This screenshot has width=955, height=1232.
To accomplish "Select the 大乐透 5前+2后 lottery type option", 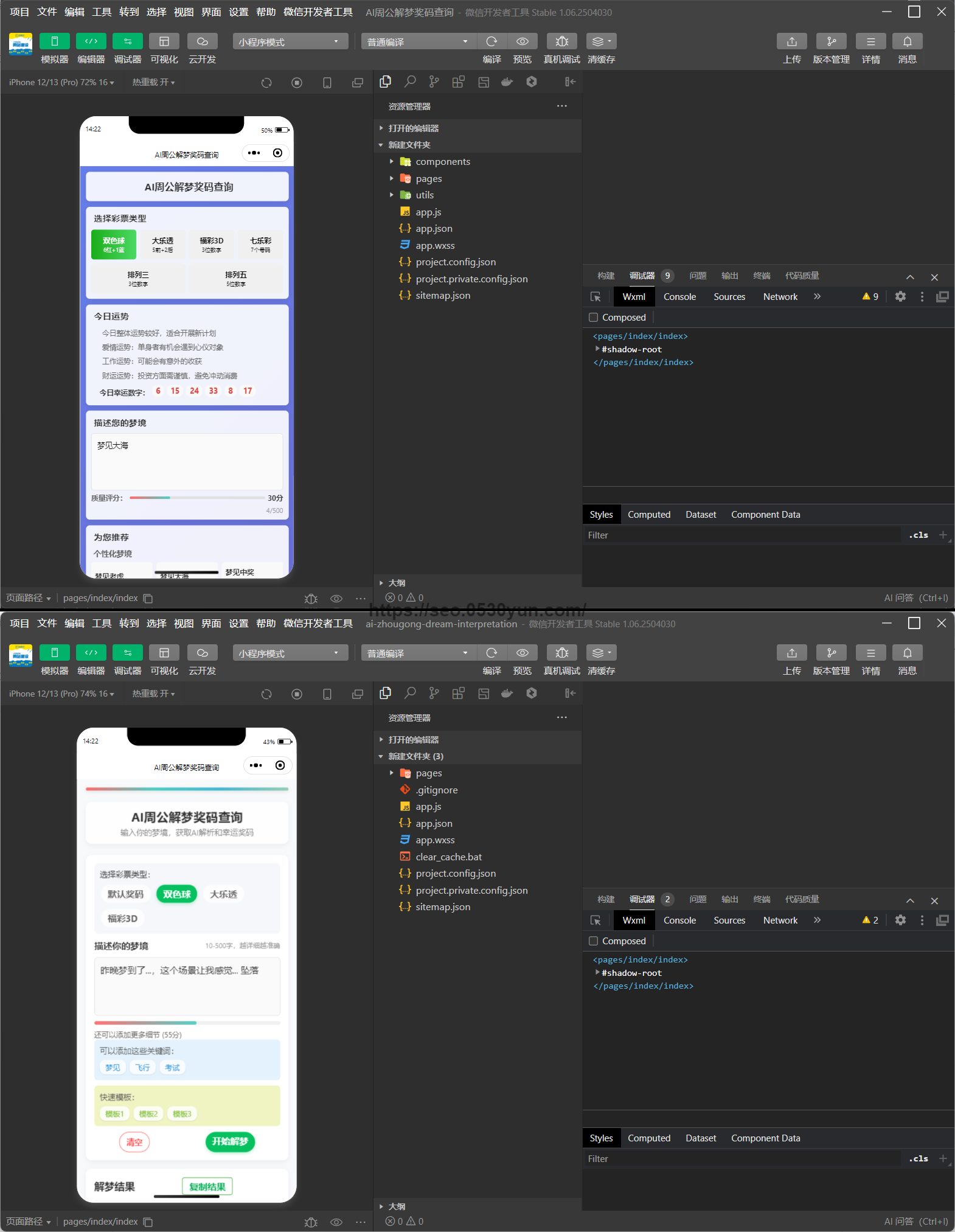I will pos(162,245).
